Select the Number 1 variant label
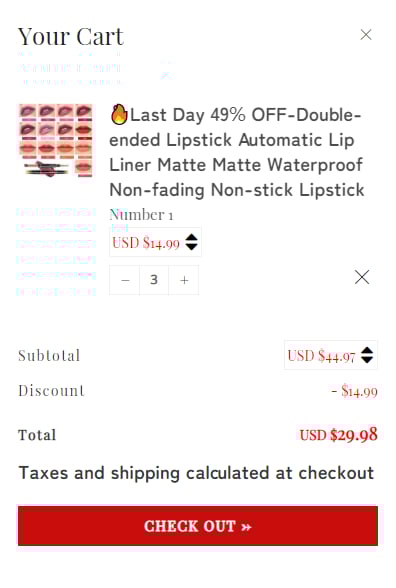Image resolution: width=396 pixels, height=588 pixels. coord(141,215)
